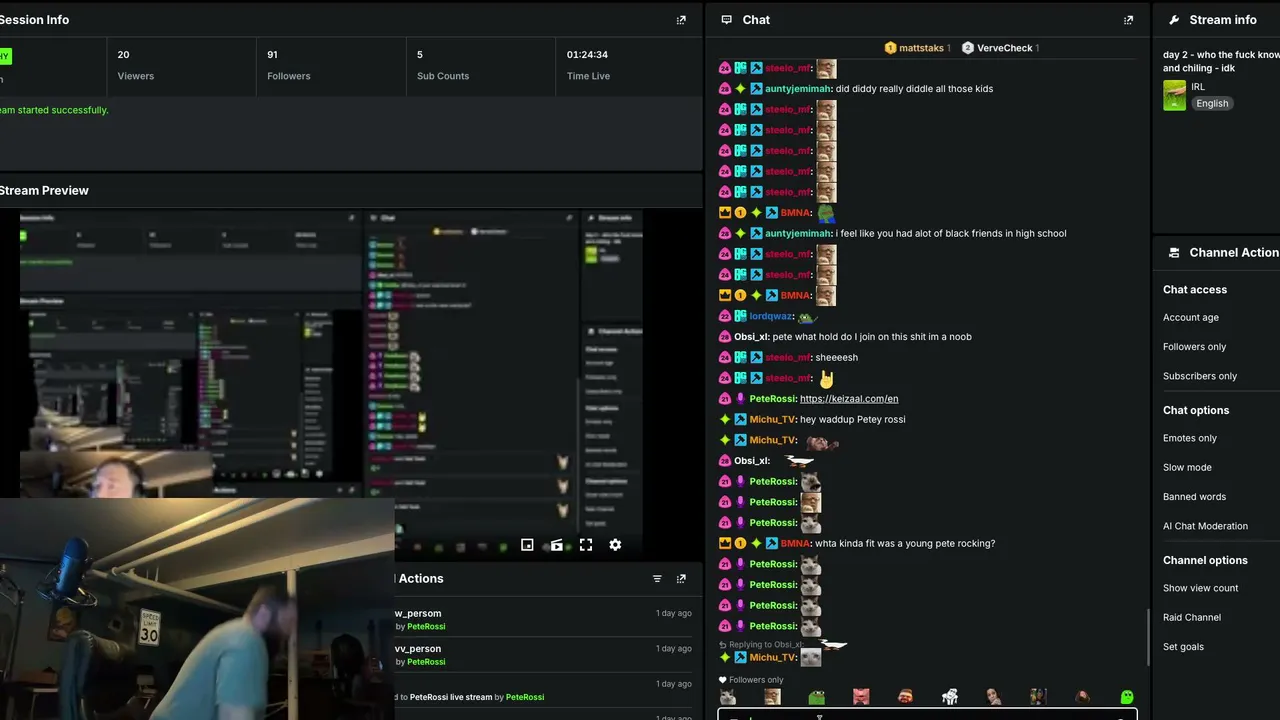Click steelo_mf's name on the sheeeesh message
The width and height of the screenshot is (1280, 720).
tap(788, 358)
